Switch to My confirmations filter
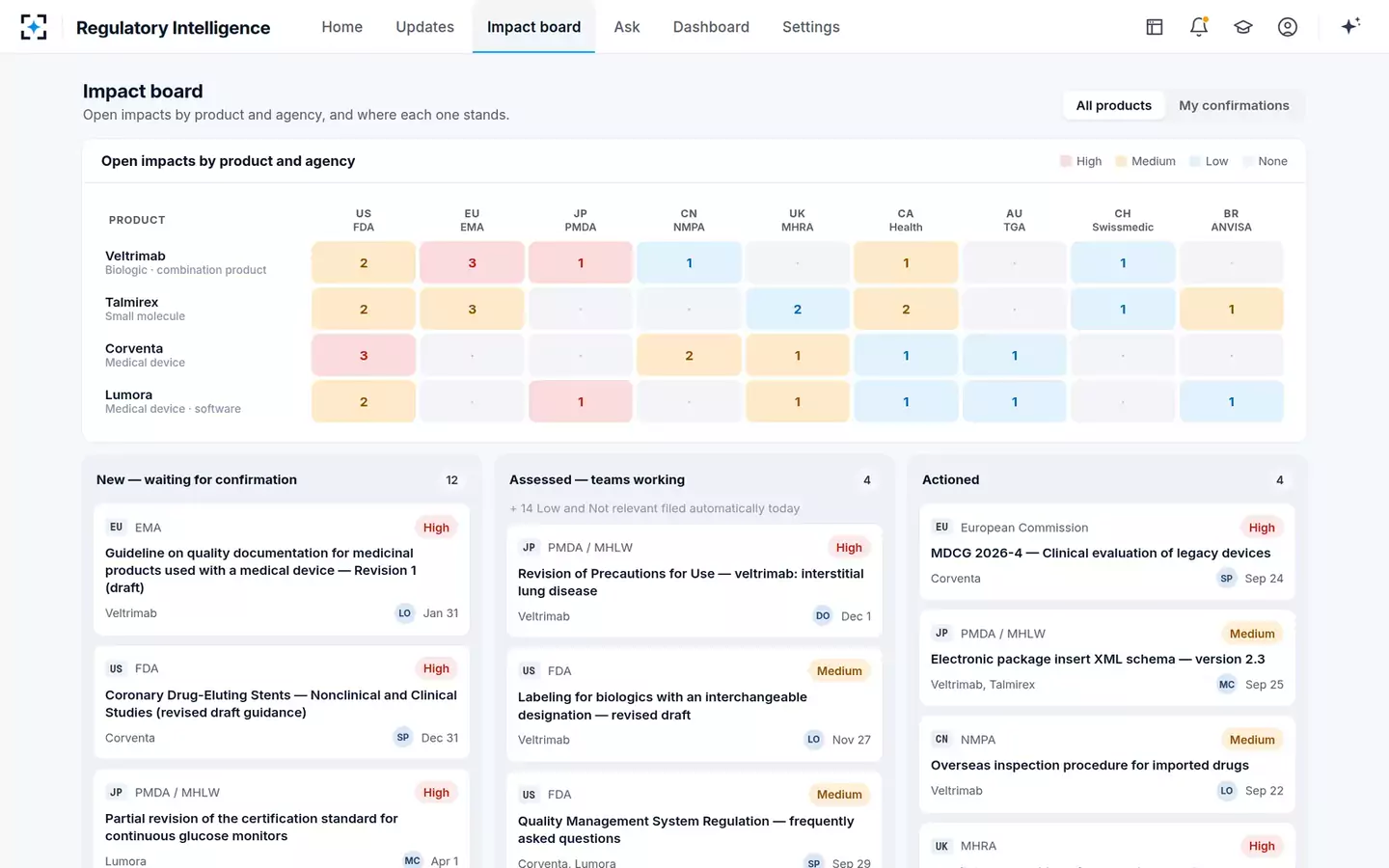This screenshot has width=1389, height=868. [1234, 105]
